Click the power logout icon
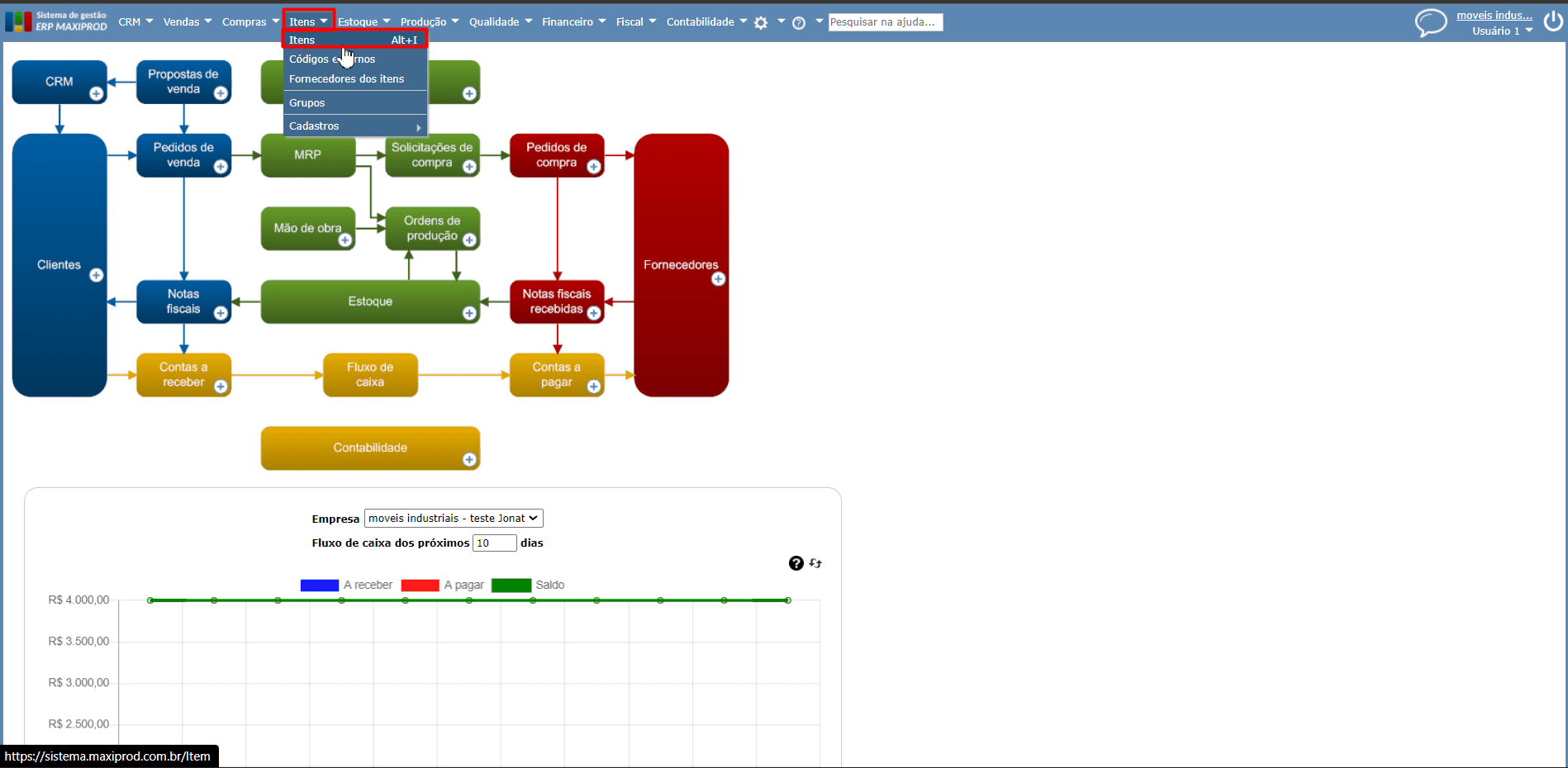The height and width of the screenshot is (768, 1568). click(x=1553, y=21)
